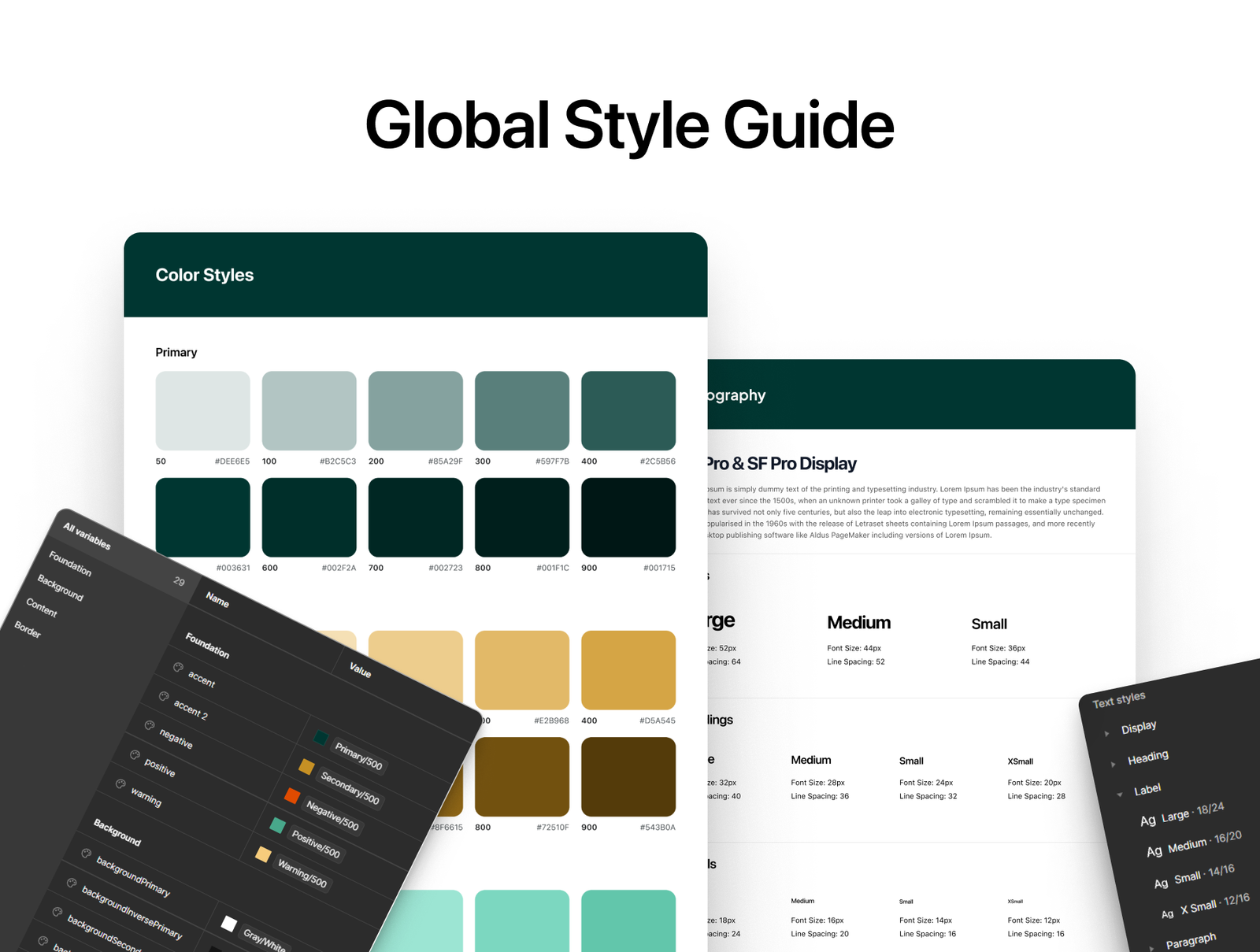
Task: Click the palette icon next to backgroundInversePrimary
Action: (x=72, y=883)
